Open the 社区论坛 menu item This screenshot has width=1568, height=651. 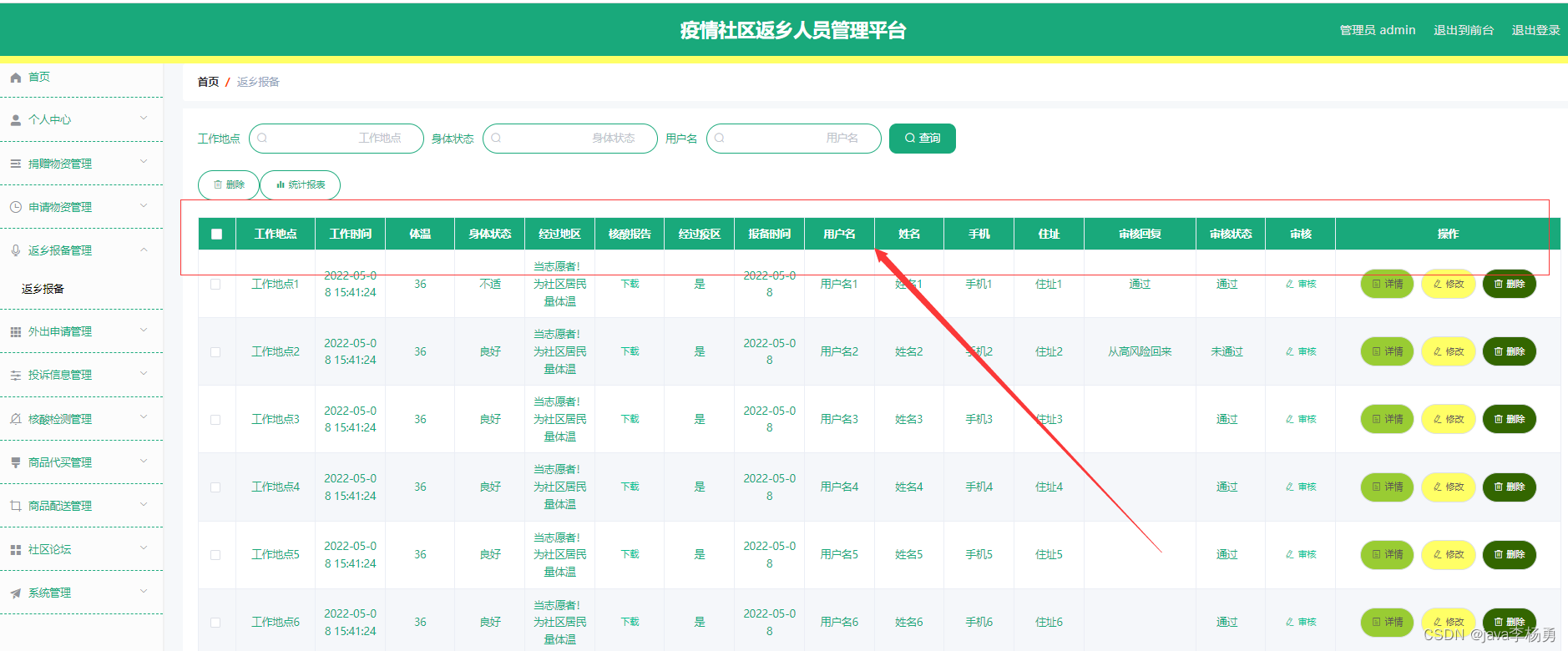81,549
